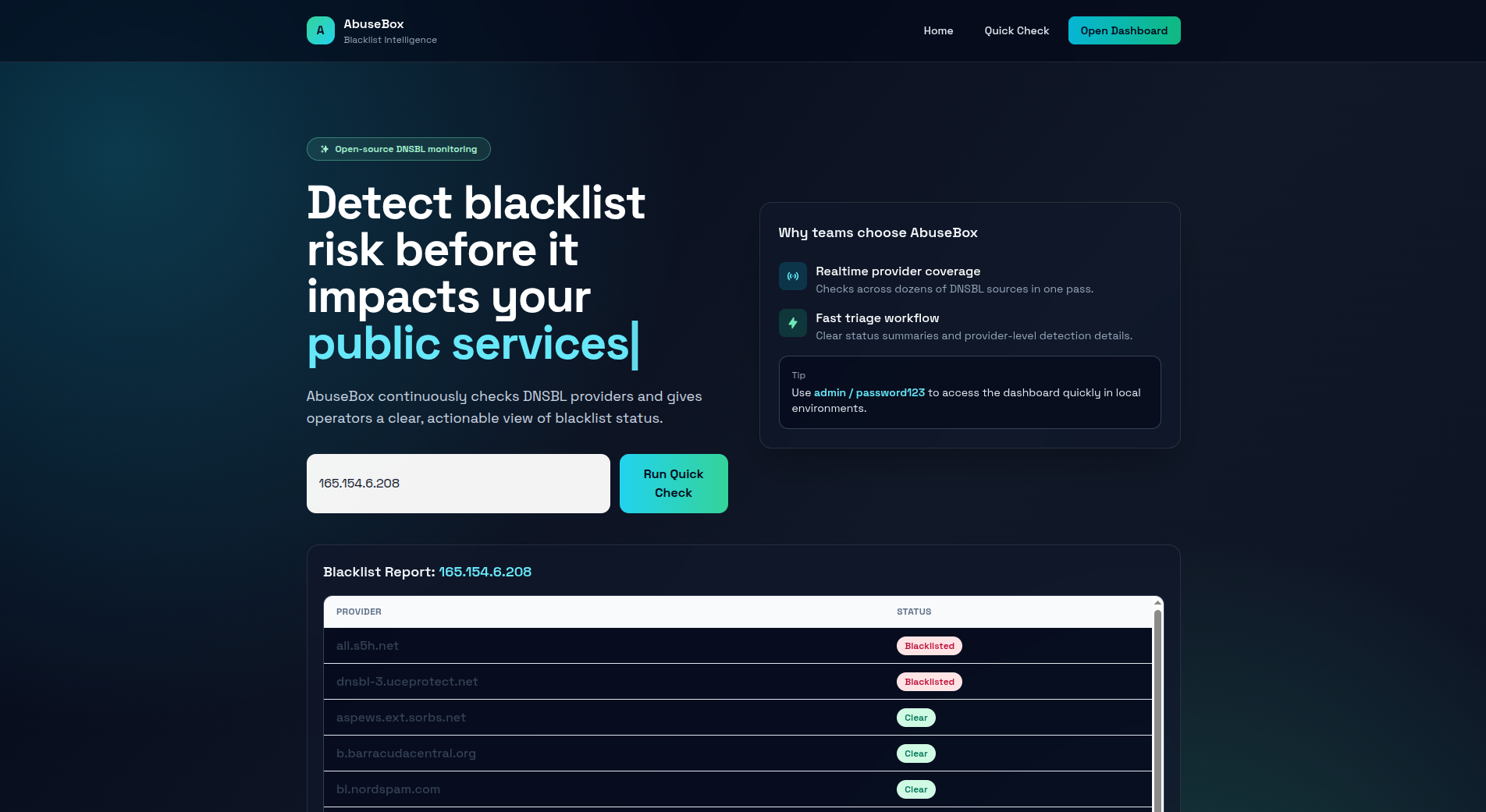1486x812 pixels.
Task: Select the all.s5h.net provider row
Action: coord(738,646)
